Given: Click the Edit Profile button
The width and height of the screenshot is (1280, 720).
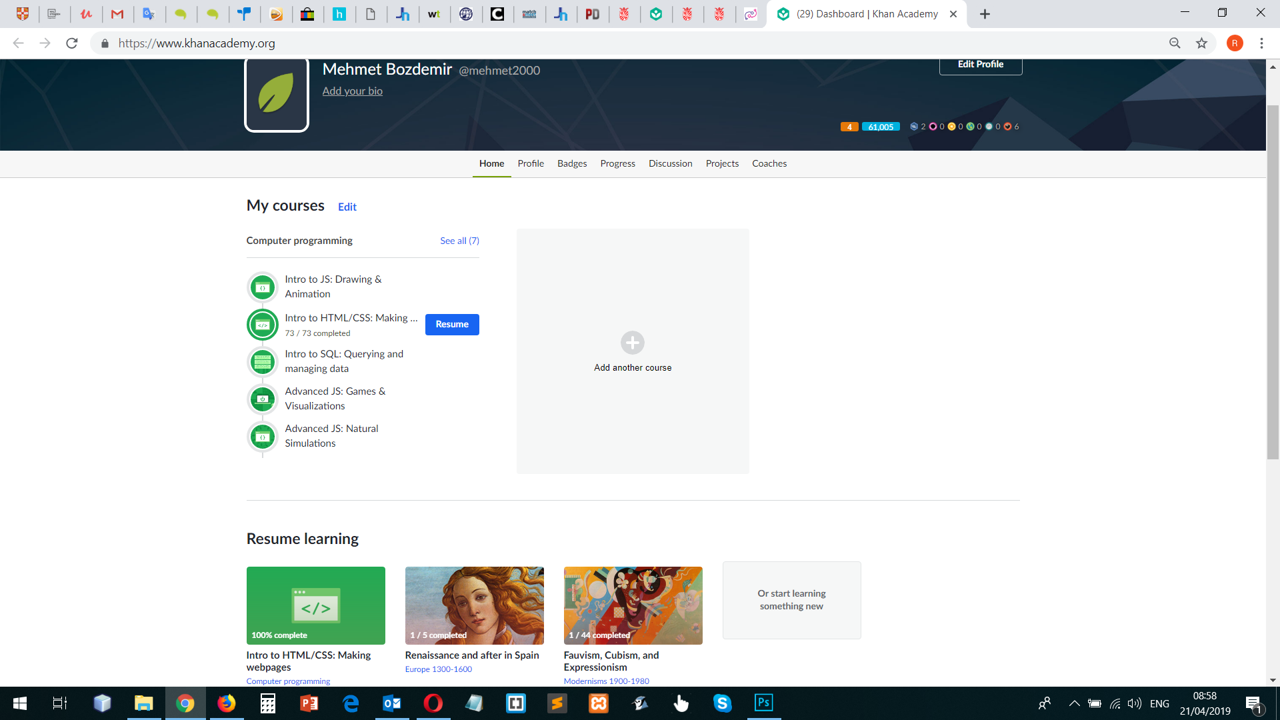Looking at the screenshot, I should click(x=980, y=65).
